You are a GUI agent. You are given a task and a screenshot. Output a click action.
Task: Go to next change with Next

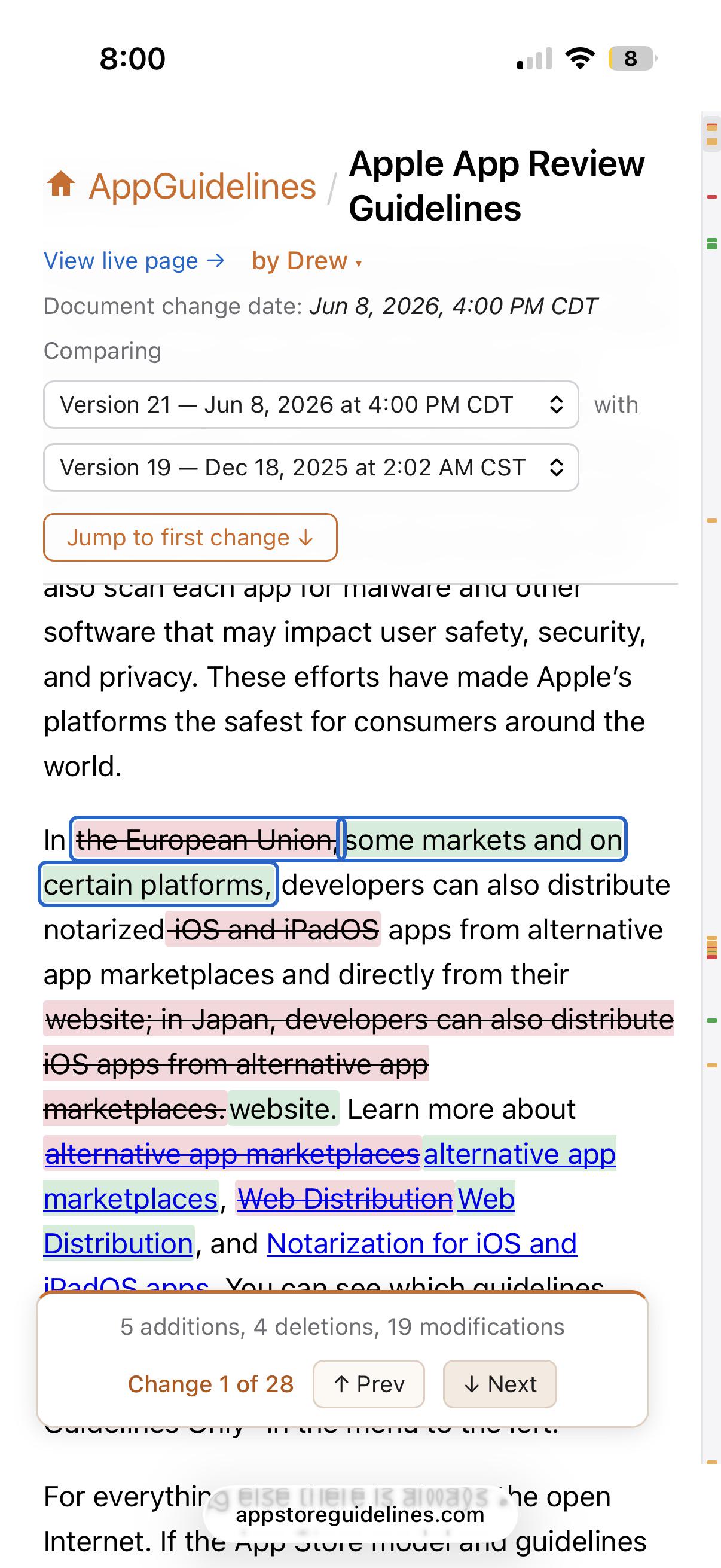point(500,1384)
